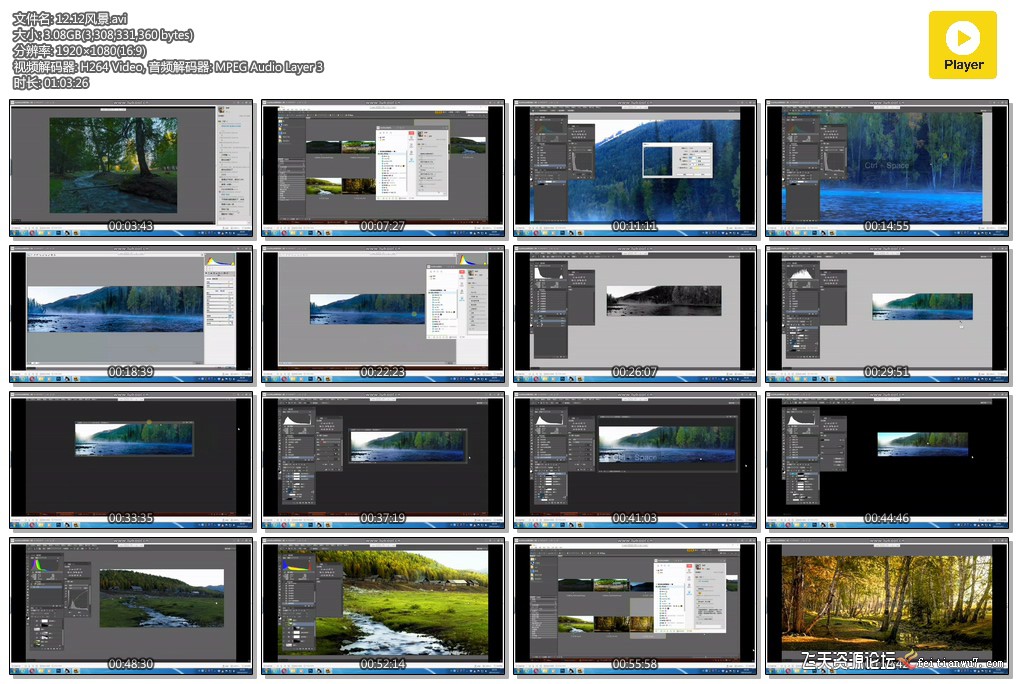Image resolution: width=1018 pixels, height=684 pixels.
Task: Open the thumbnail at 00:22:23
Action: coord(383,314)
